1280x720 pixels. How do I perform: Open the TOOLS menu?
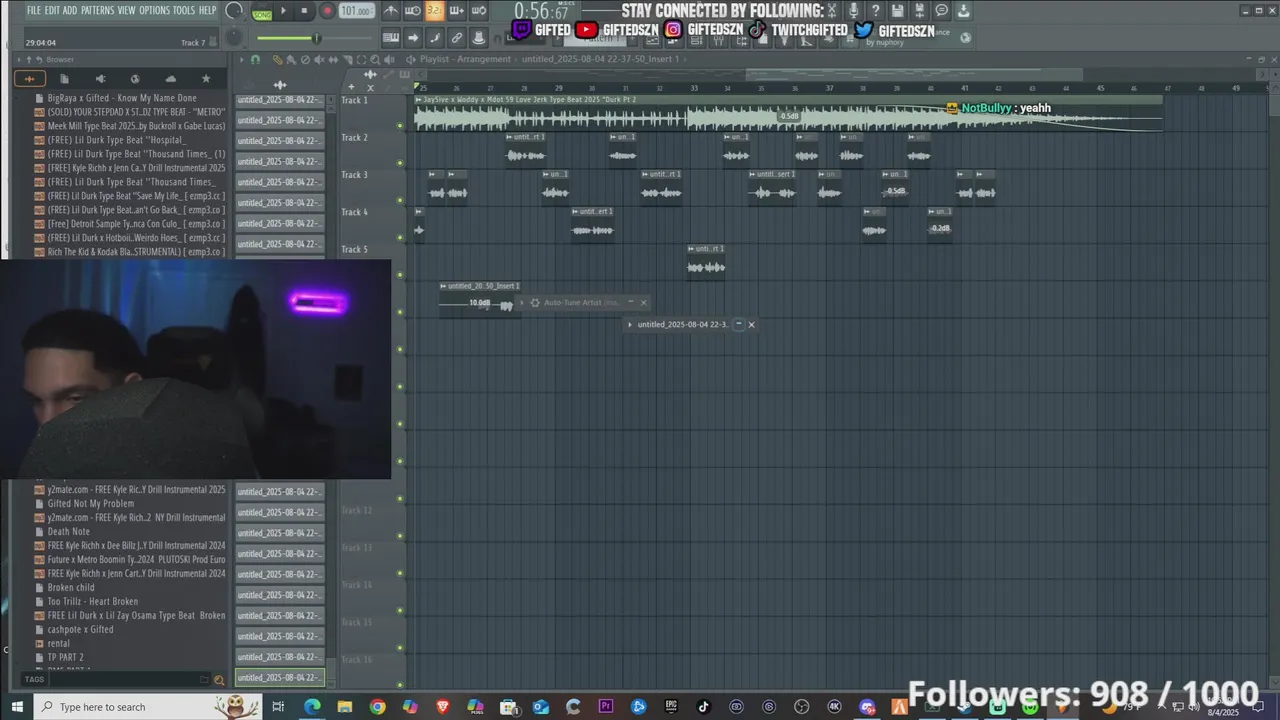[x=184, y=10]
